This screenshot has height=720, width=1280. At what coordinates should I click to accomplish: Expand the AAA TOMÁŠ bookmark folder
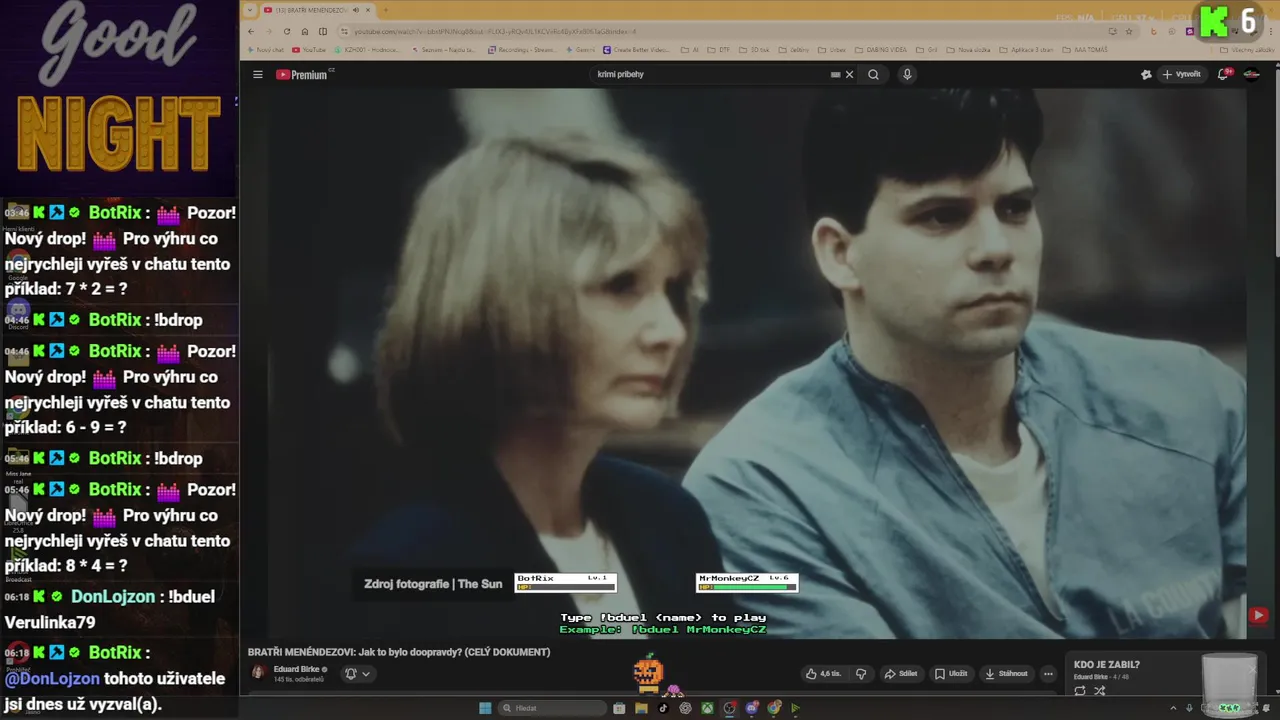[1085, 50]
